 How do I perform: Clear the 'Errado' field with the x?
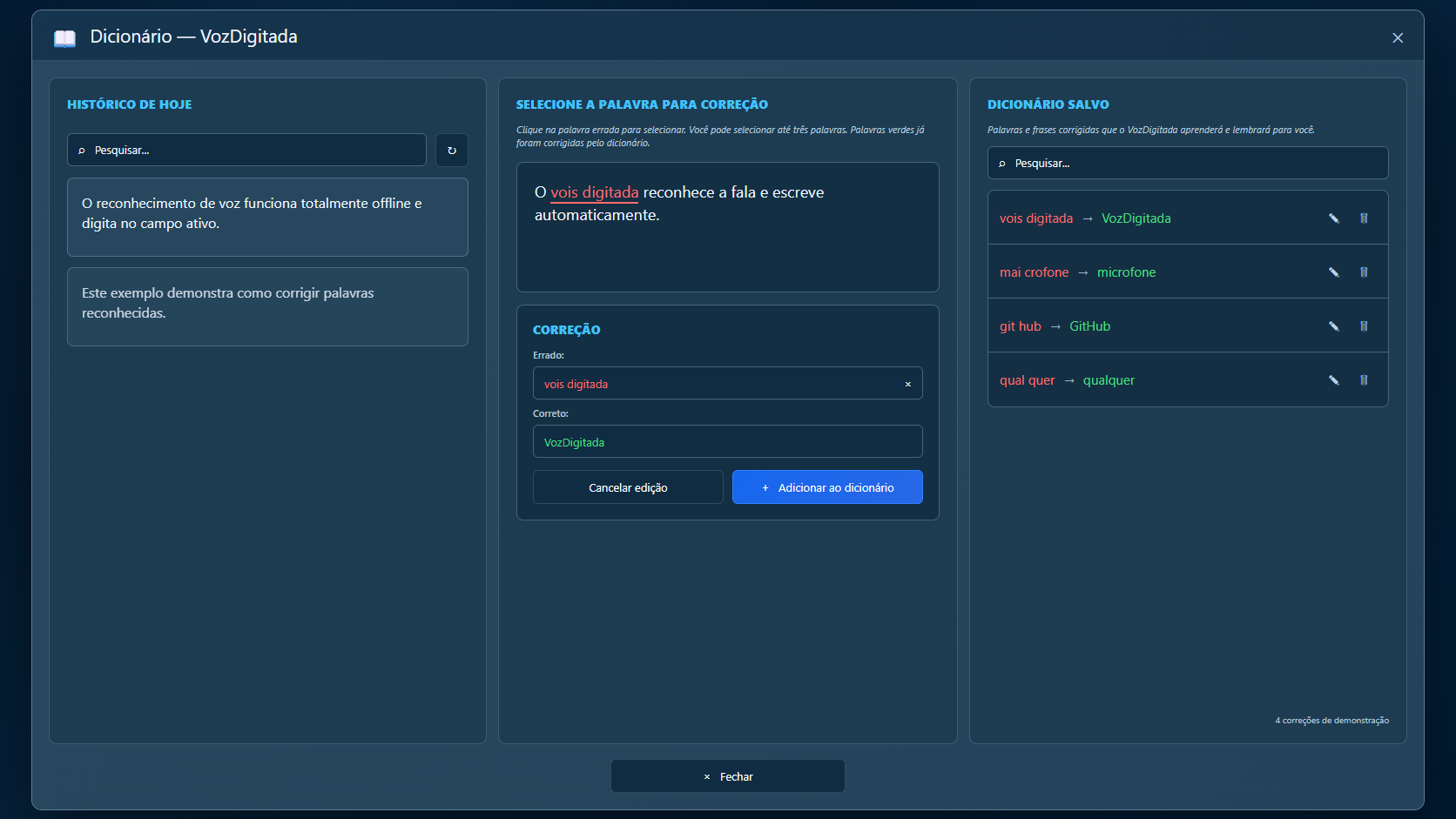tap(907, 384)
